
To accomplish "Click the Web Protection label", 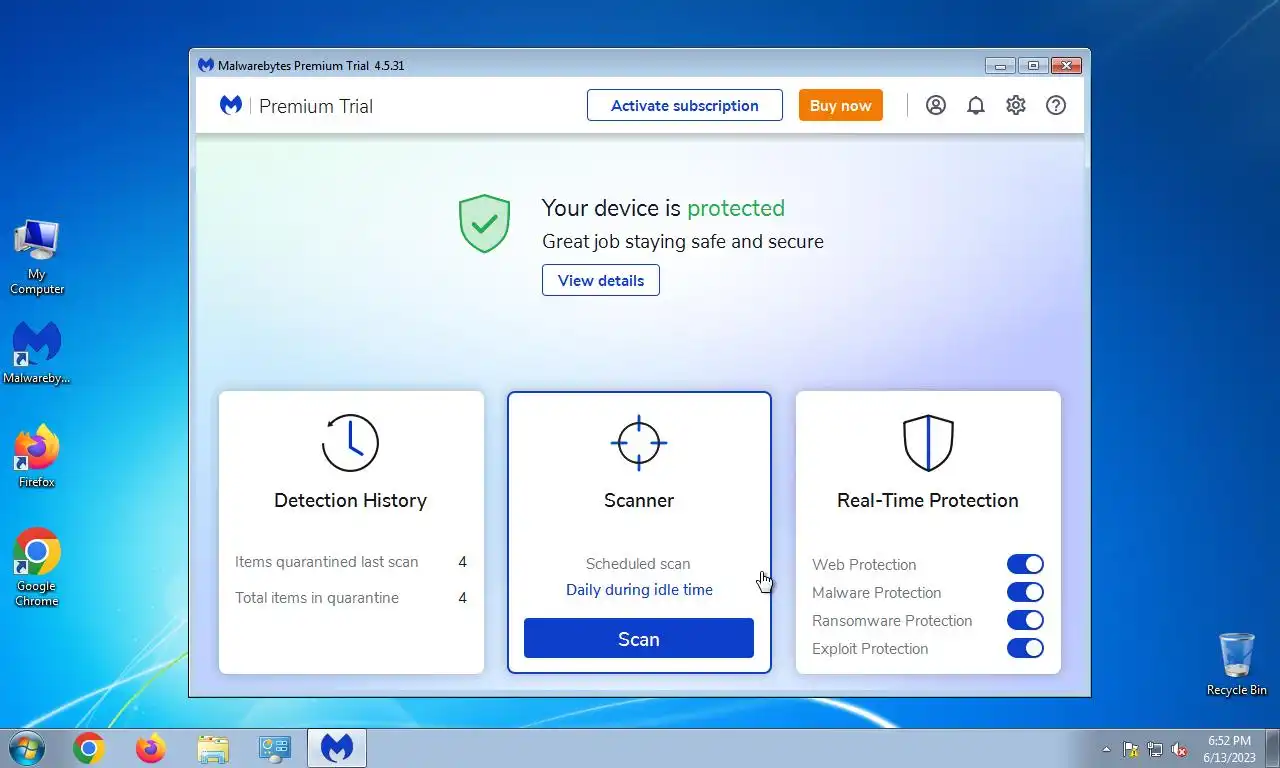I will point(864,564).
